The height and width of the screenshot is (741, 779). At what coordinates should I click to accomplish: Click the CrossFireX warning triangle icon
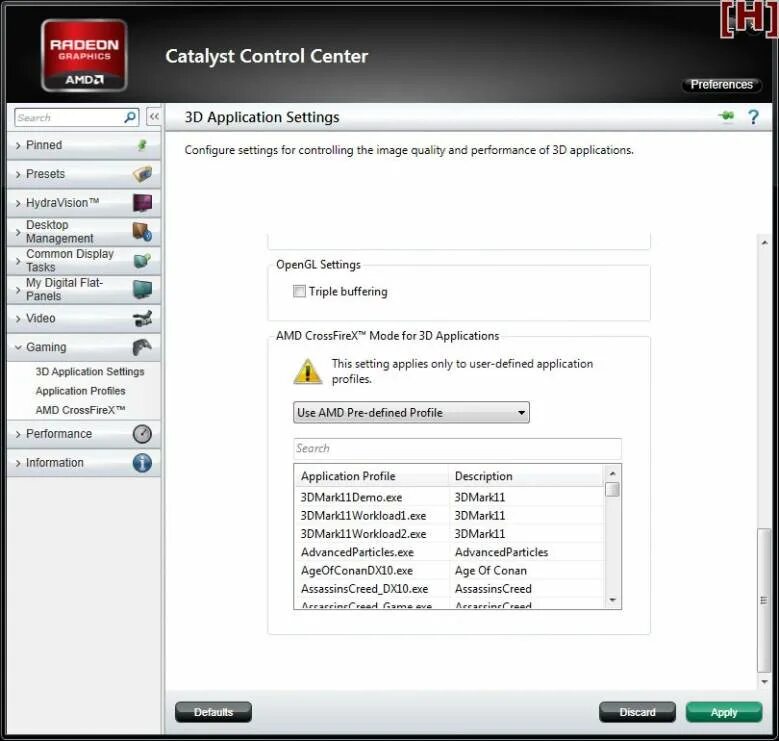click(308, 371)
